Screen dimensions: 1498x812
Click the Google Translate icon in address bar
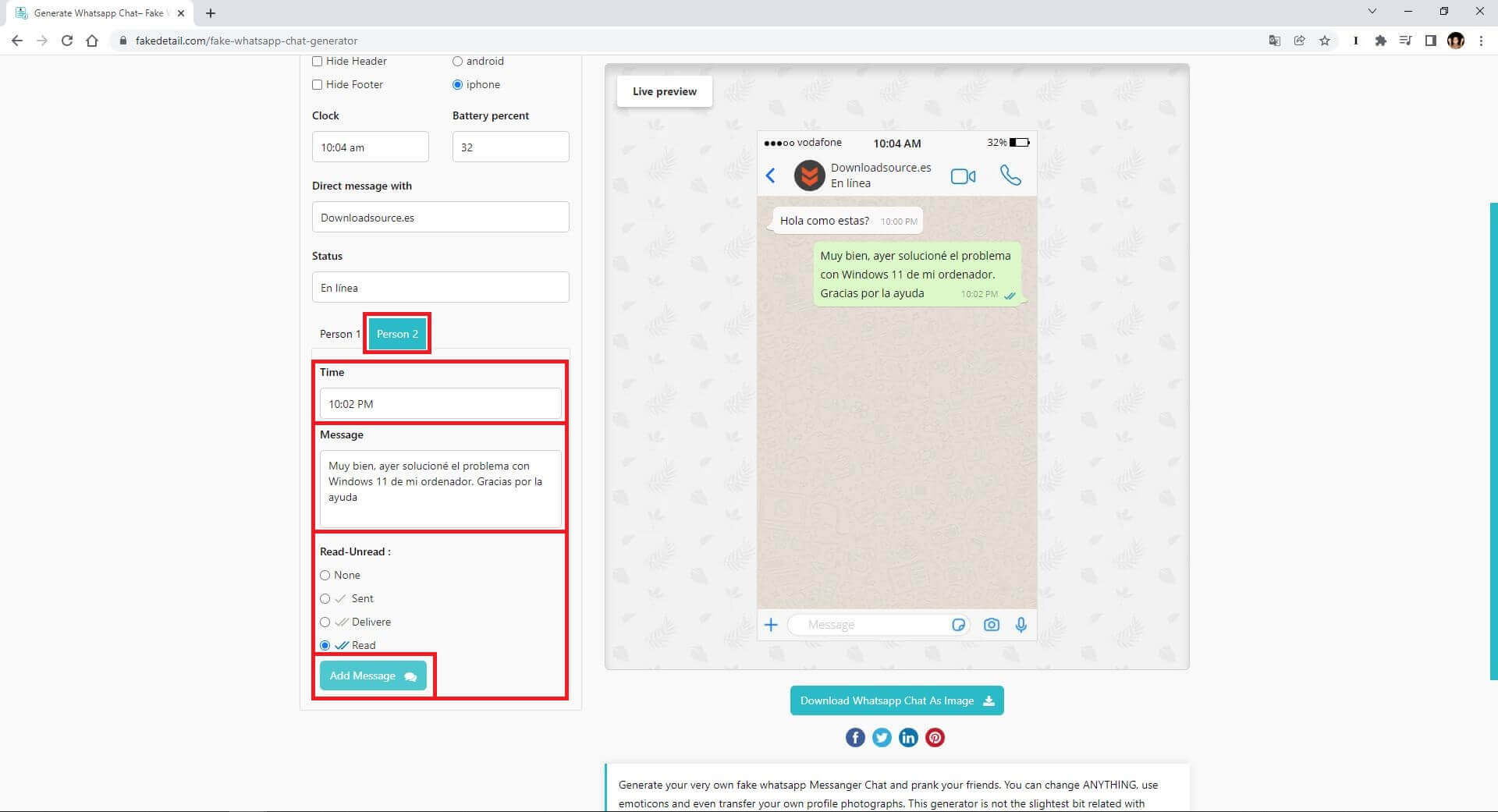(1274, 41)
